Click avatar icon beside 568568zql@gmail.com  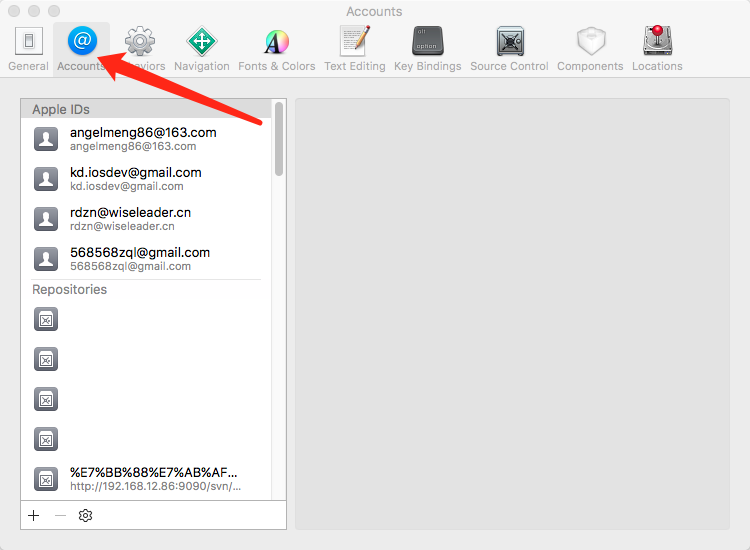(46, 259)
